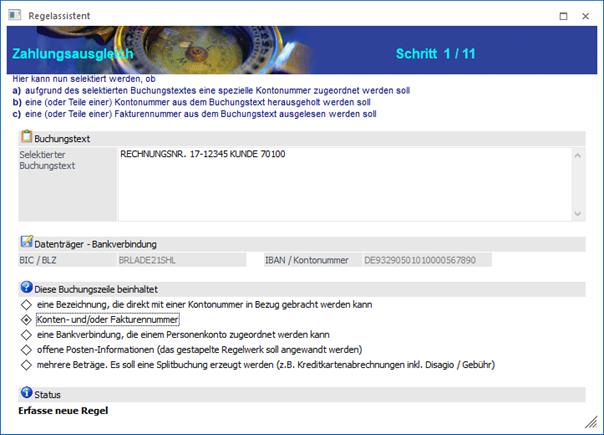Maximize the Regelassistent window

(563, 16)
